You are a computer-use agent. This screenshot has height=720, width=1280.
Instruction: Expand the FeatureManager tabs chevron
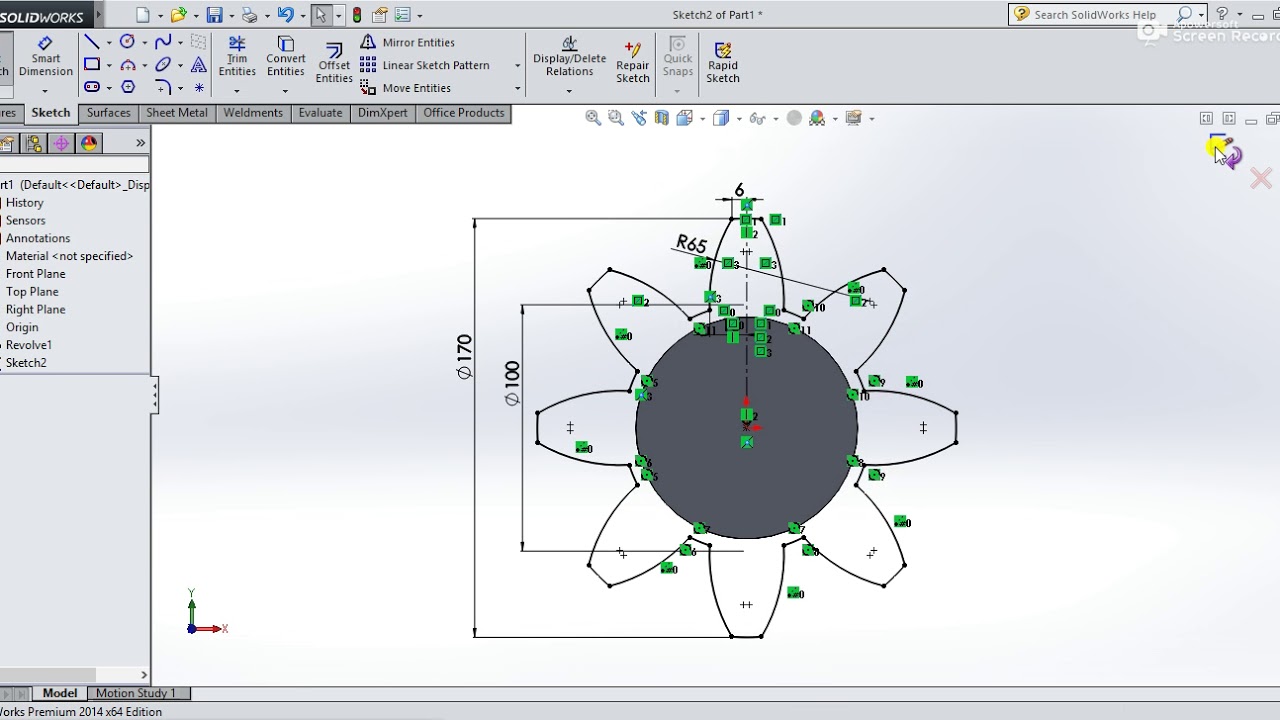click(140, 143)
